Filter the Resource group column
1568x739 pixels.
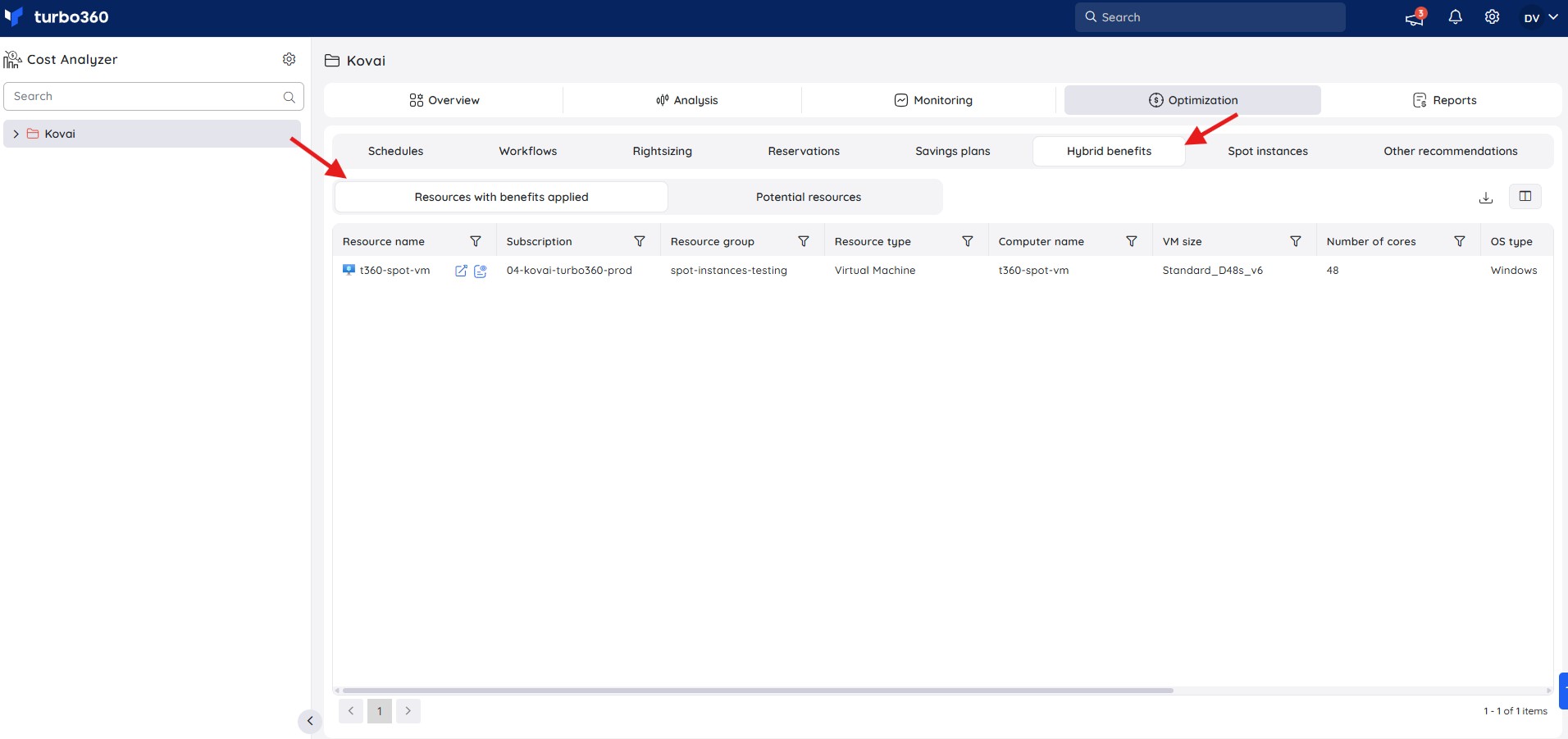(x=804, y=241)
